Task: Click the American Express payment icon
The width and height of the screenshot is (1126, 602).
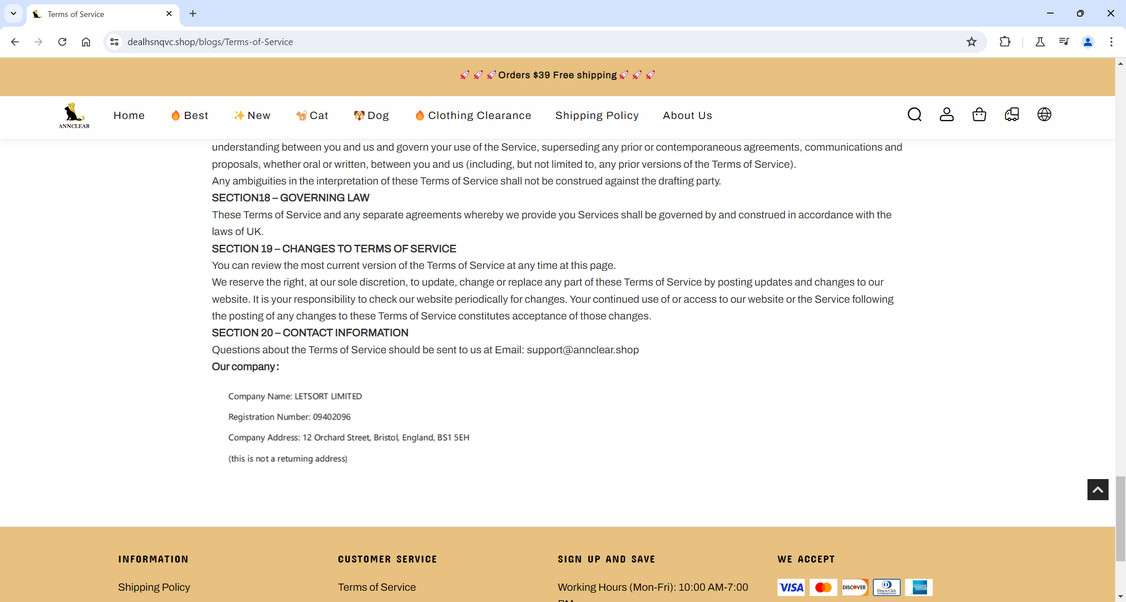Action: [x=918, y=588]
